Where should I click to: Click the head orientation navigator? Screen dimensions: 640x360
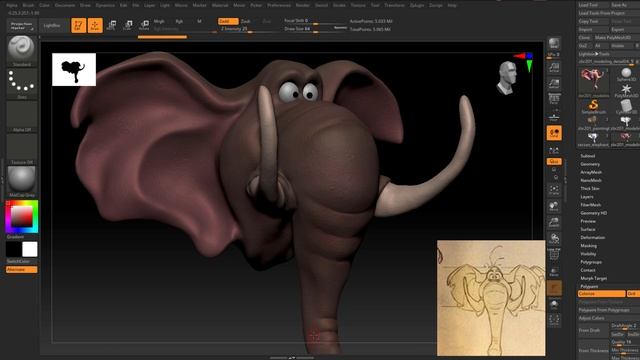[507, 78]
